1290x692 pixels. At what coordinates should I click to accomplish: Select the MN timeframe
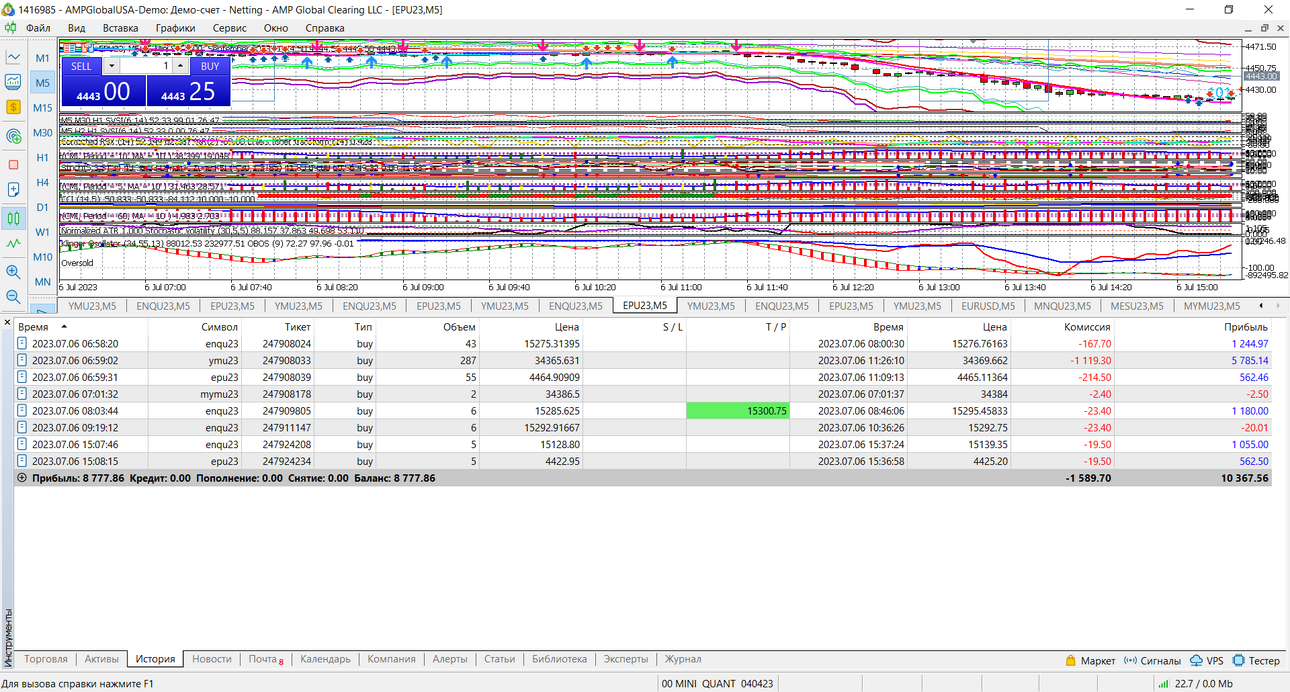point(42,282)
